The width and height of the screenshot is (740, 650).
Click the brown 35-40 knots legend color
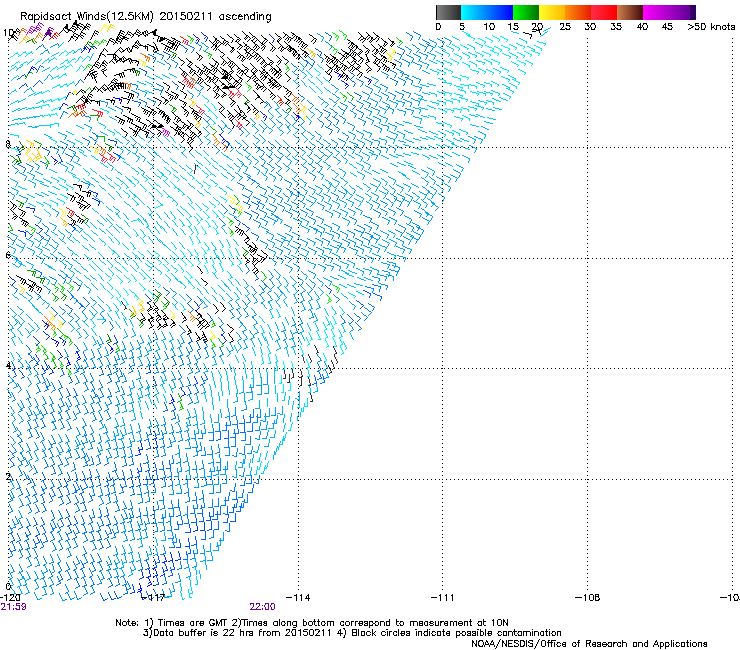(630, 12)
